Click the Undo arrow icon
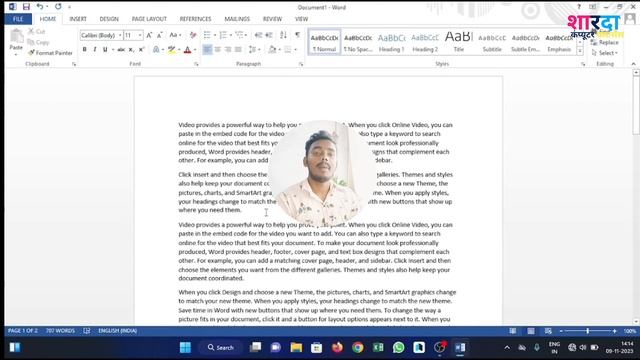This screenshot has width=640, height=360. click(x=40, y=7)
